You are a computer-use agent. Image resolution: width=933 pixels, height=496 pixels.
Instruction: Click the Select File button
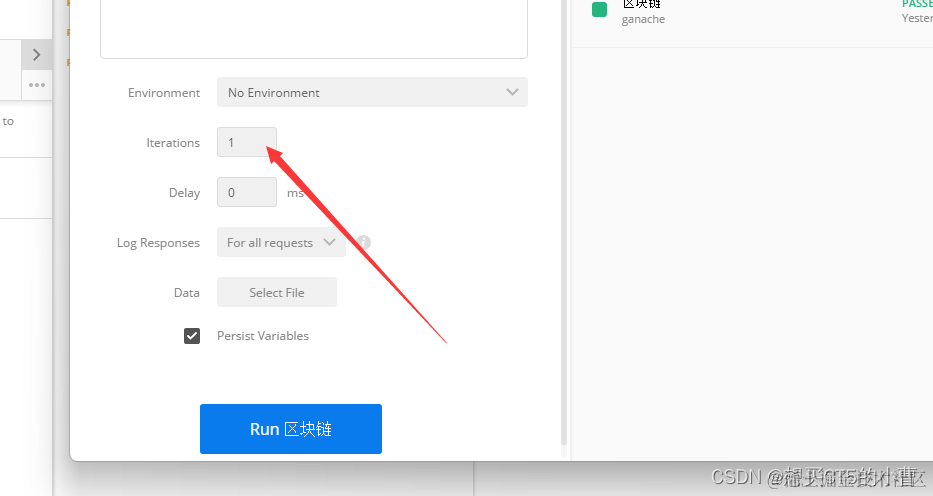pos(277,292)
